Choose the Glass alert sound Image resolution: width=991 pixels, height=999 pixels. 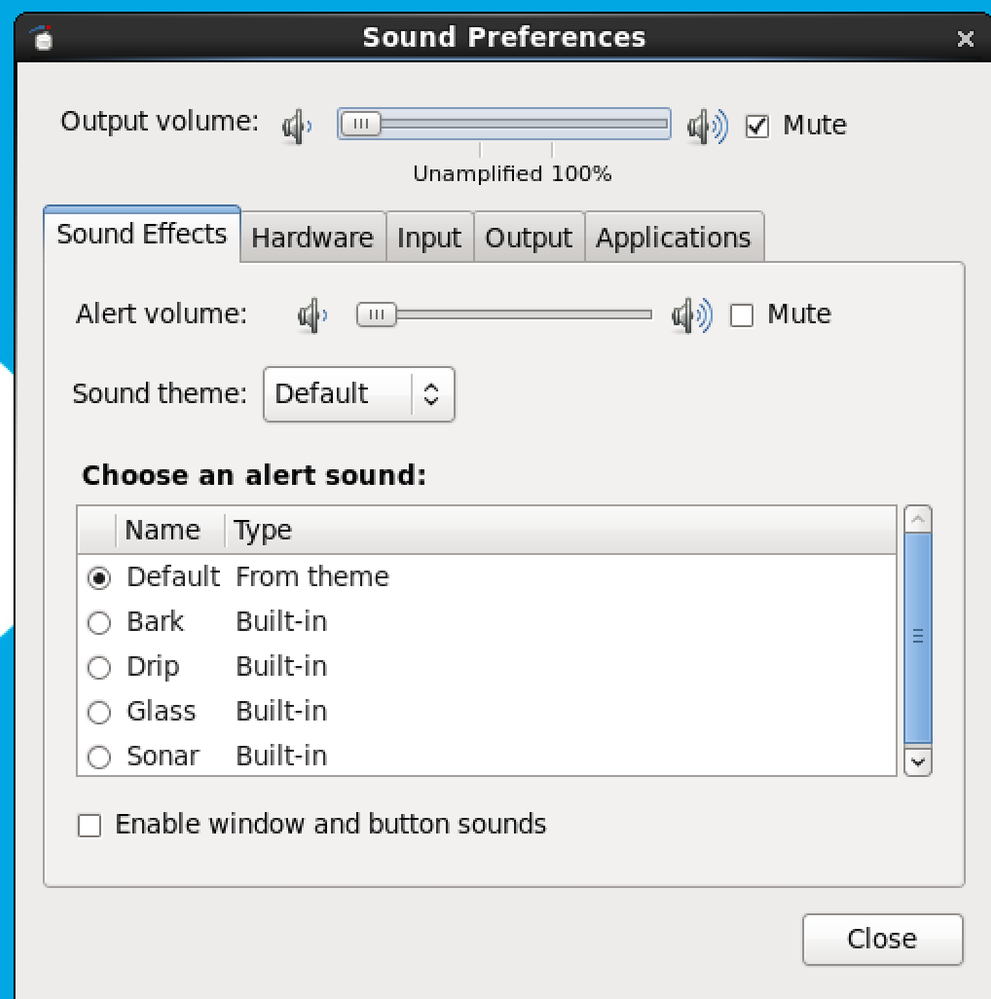[x=99, y=713]
